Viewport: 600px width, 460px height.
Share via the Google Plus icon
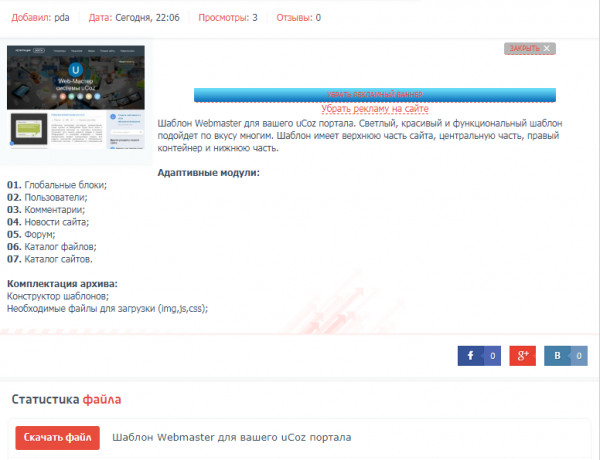(523, 356)
